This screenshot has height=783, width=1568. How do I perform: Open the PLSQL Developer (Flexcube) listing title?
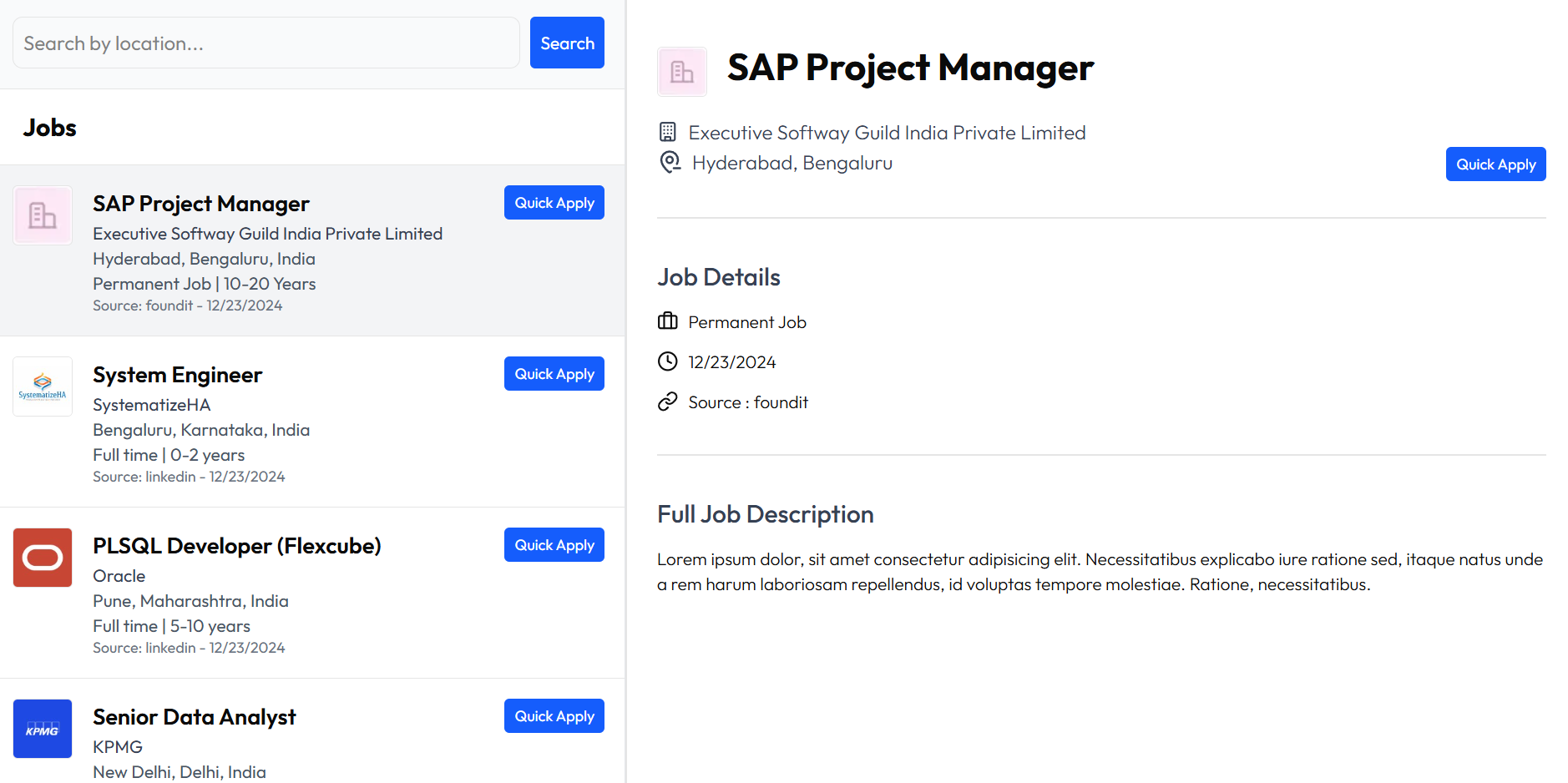(x=237, y=546)
